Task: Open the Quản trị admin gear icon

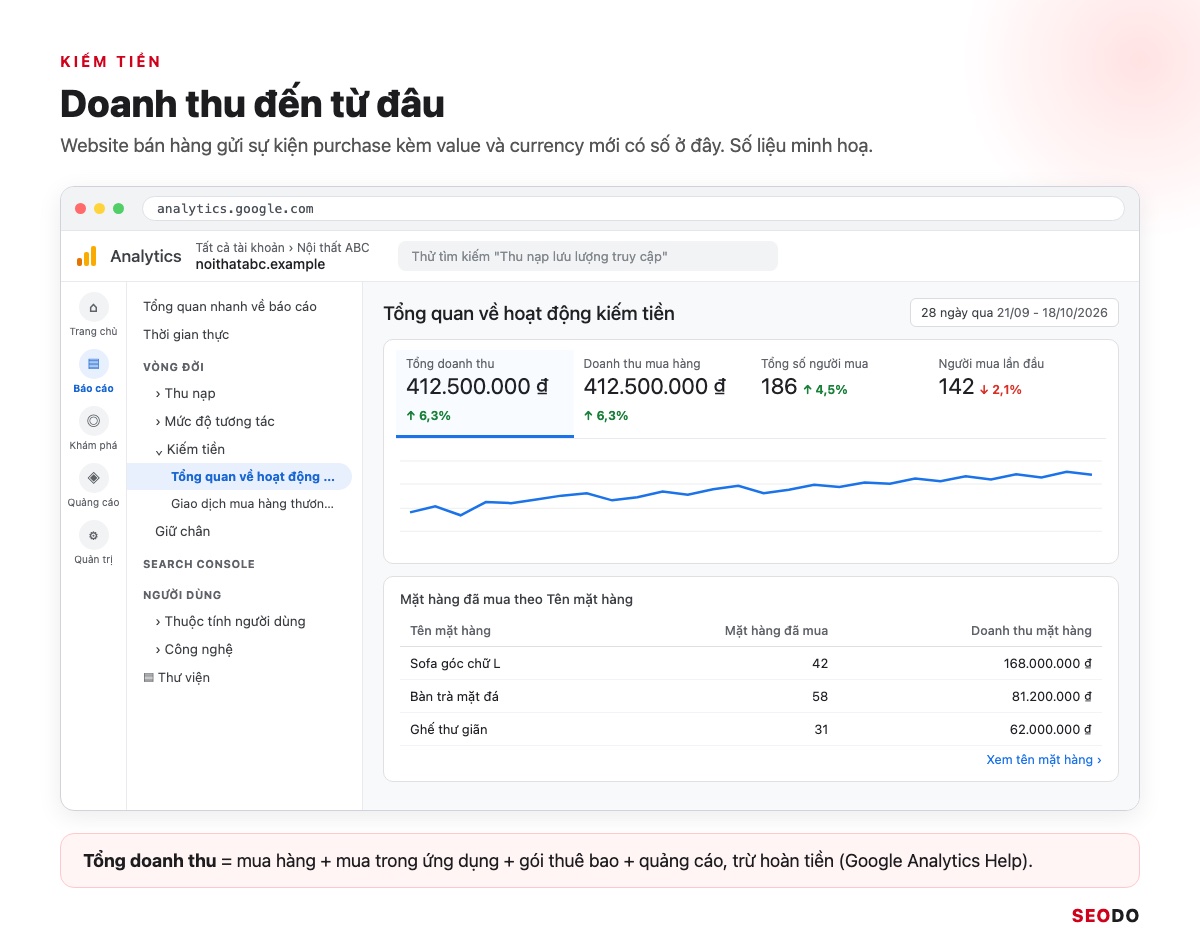Action: 94,535
